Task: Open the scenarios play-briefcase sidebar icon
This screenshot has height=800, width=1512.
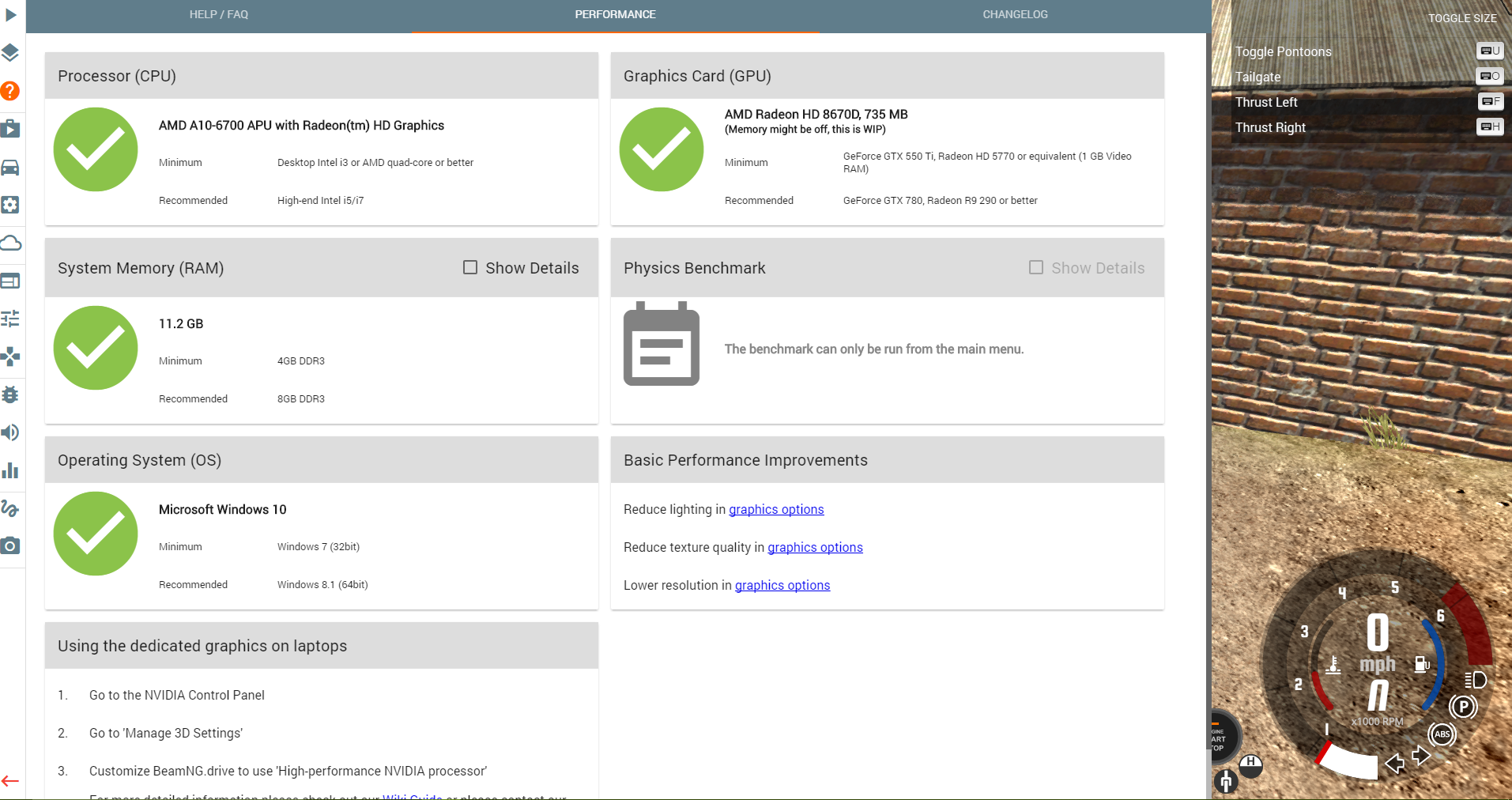Action: click(10, 129)
